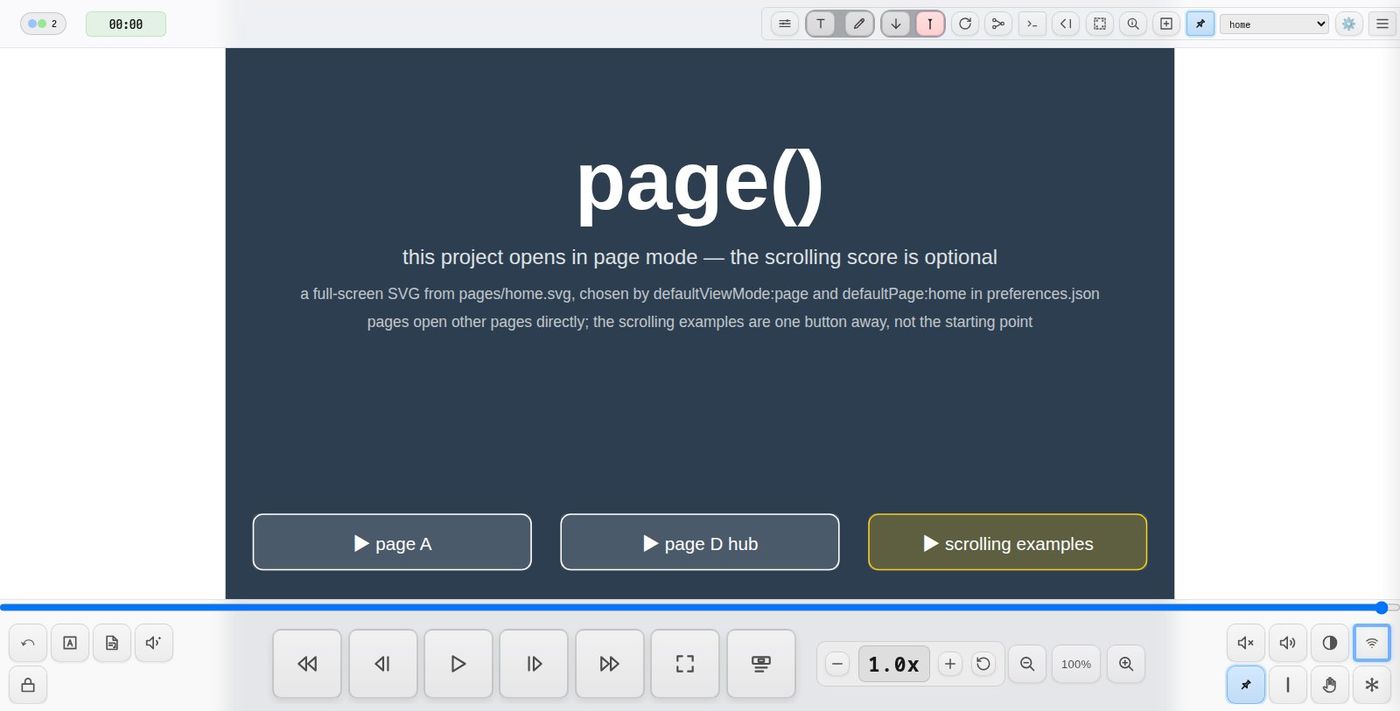The image size is (1400, 711).
Task: Click the fullscreen corners button
Action: (x=685, y=663)
